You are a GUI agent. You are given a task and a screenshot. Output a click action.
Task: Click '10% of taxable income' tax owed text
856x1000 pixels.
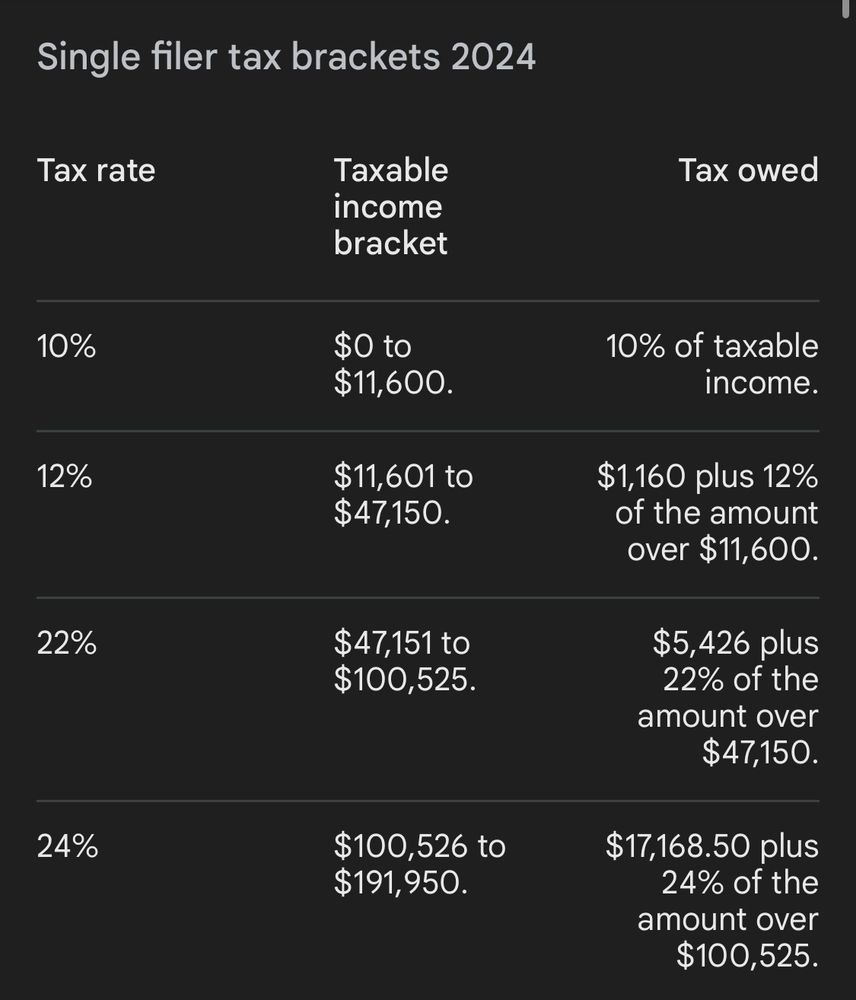(712, 364)
